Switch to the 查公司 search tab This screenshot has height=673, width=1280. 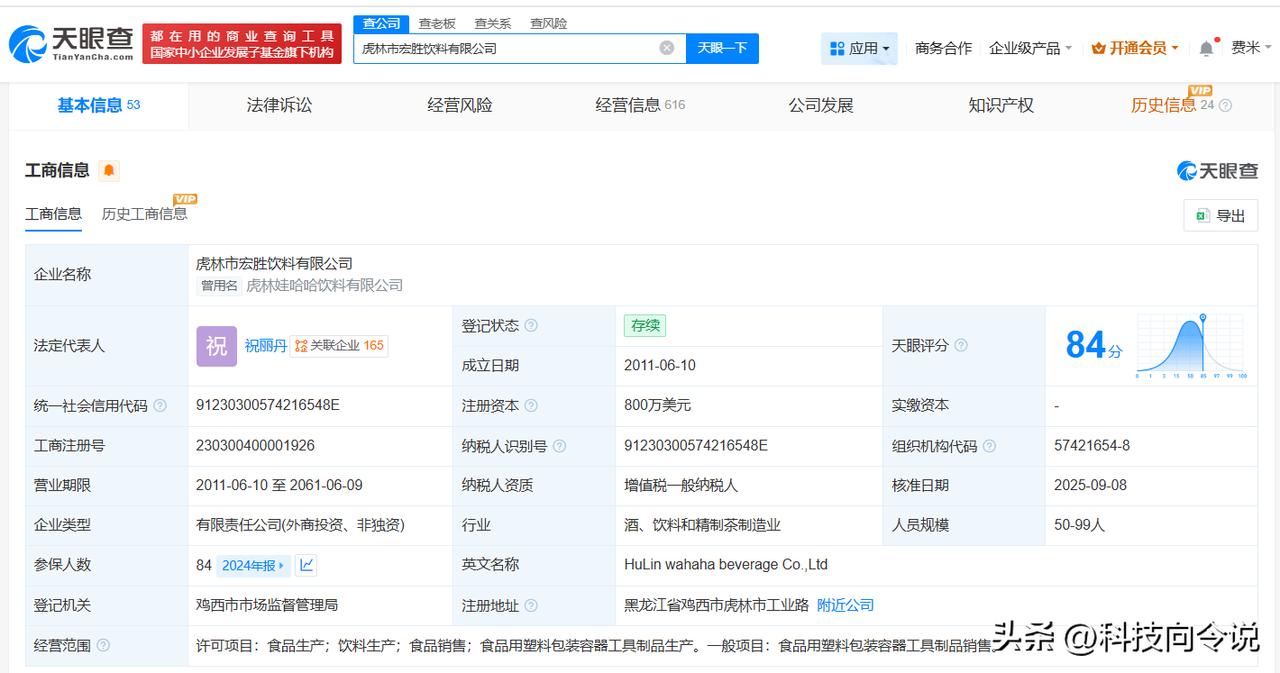pos(381,23)
